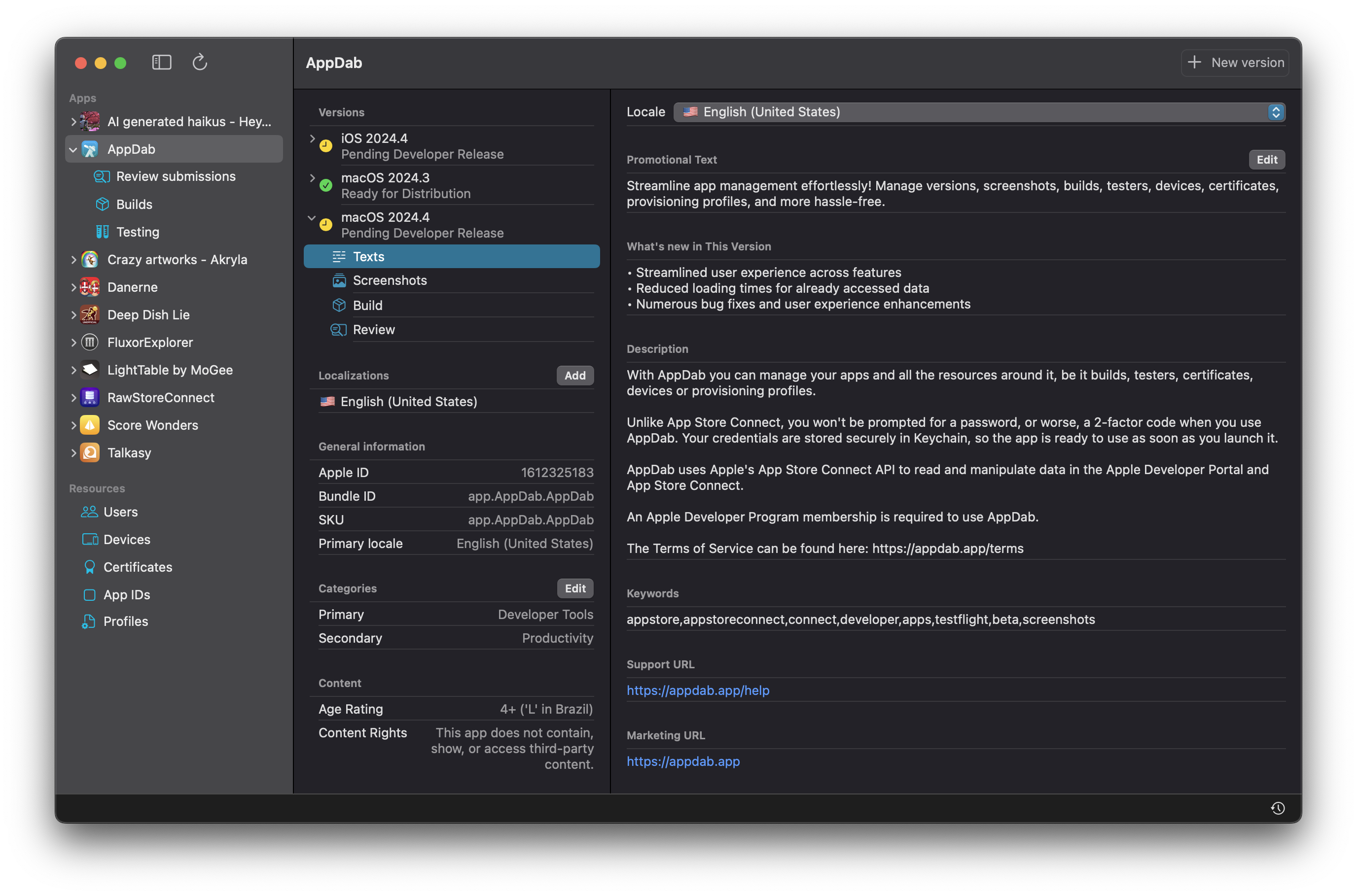Select the Review item under macOS 2024.4

[373, 330]
